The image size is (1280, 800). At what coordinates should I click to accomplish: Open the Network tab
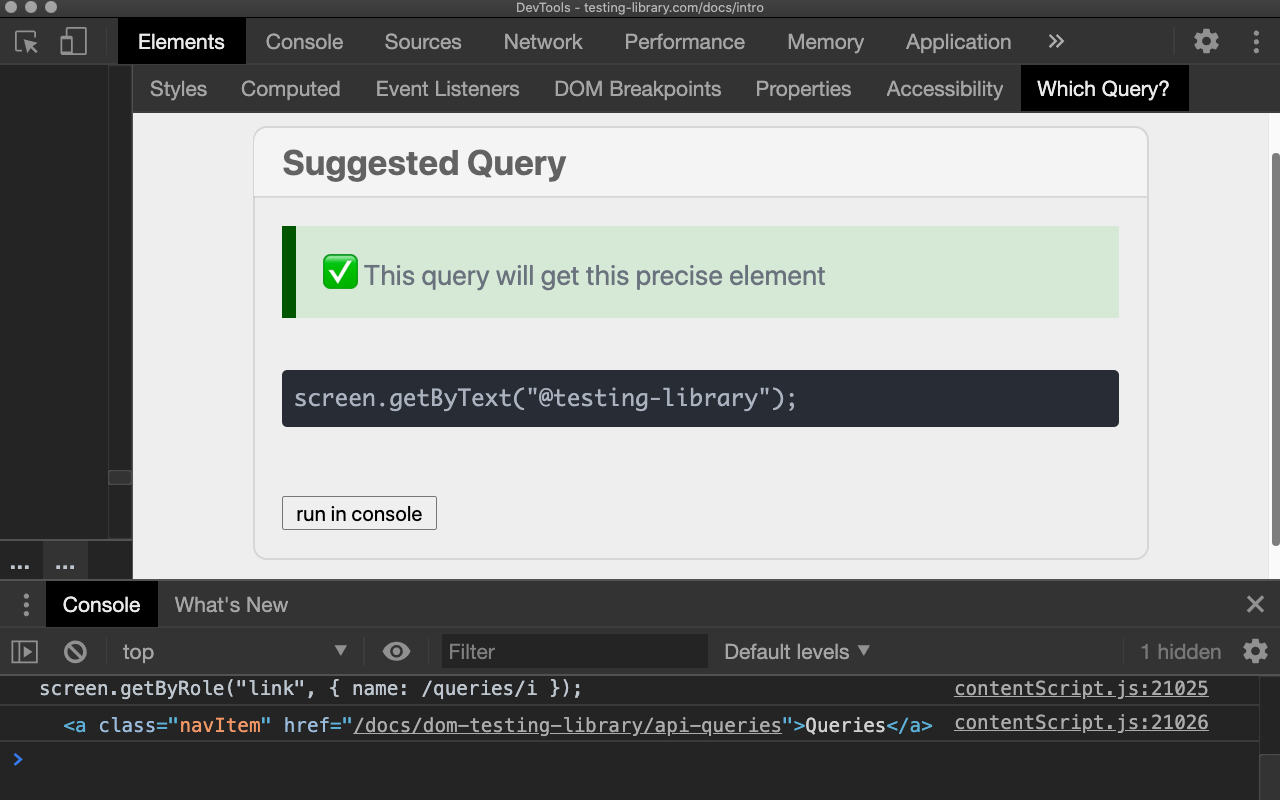543,42
